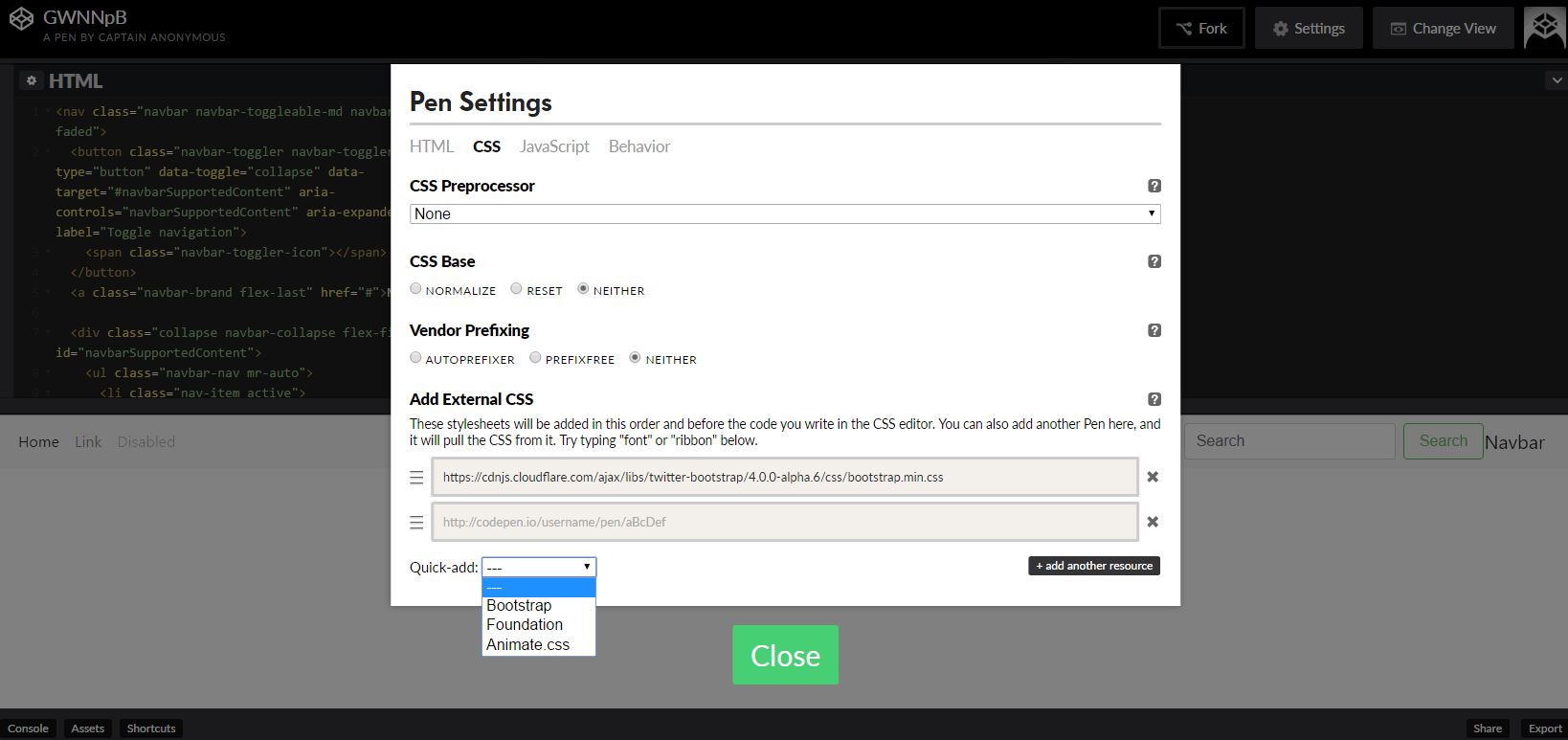1568x740 pixels.
Task: Choose Foundation from Quick-add list
Action: pos(525,624)
